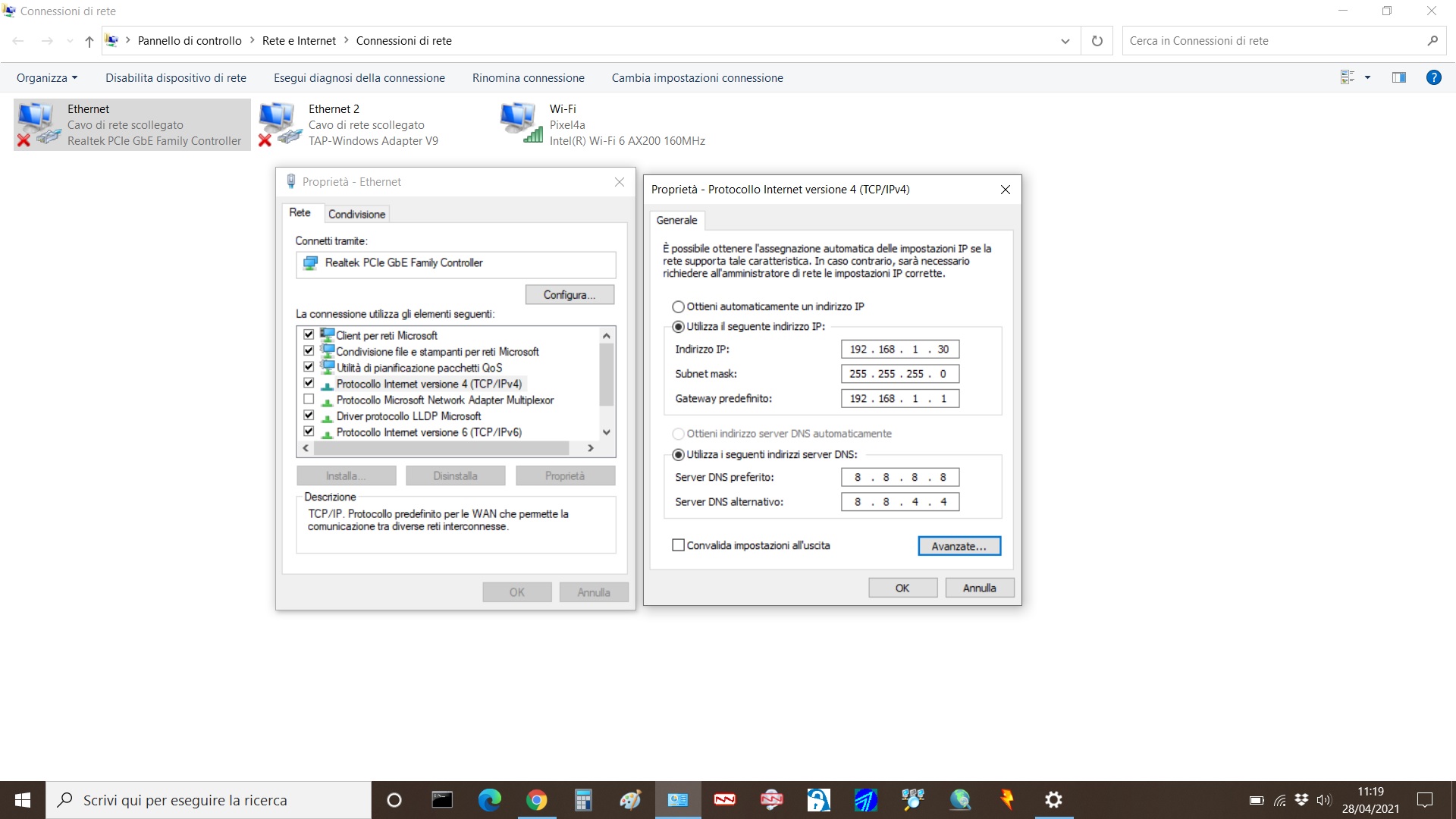Open Settings gear icon in taskbar
The width and height of the screenshot is (1456, 819).
click(1053, 800)
